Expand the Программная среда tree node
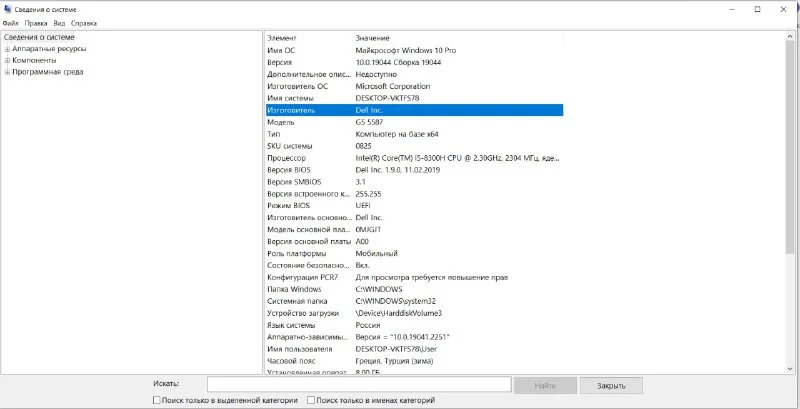 (7, 72)
